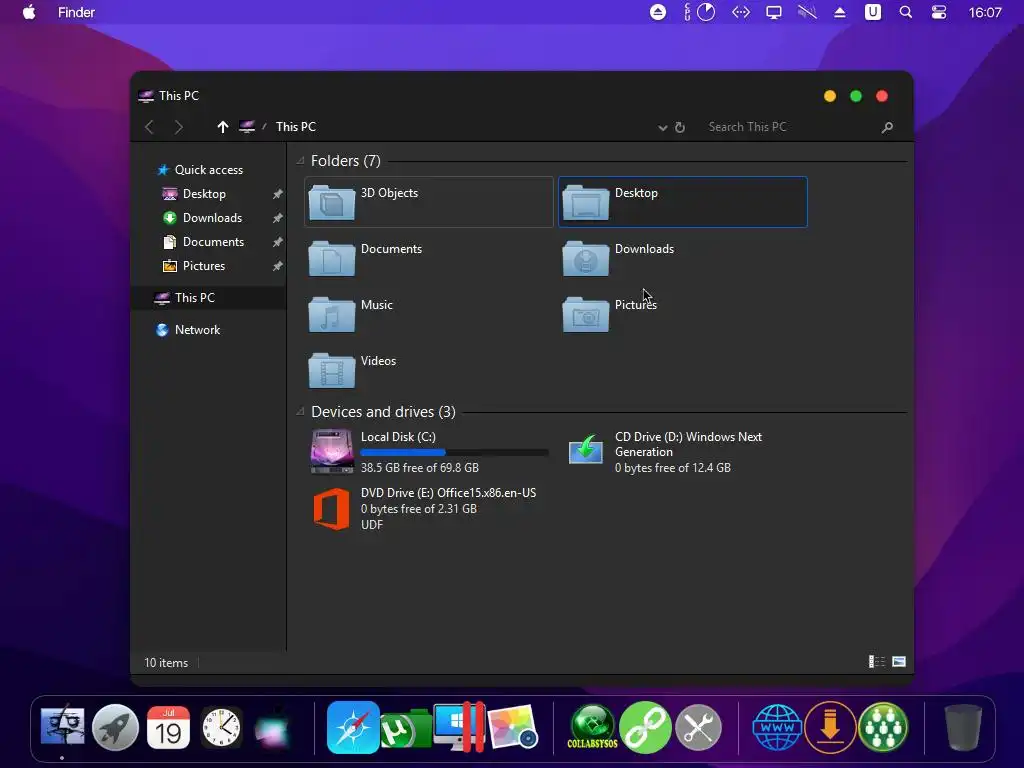Open Siri in the dock
1024x768 pixels.
click(273, 728)
